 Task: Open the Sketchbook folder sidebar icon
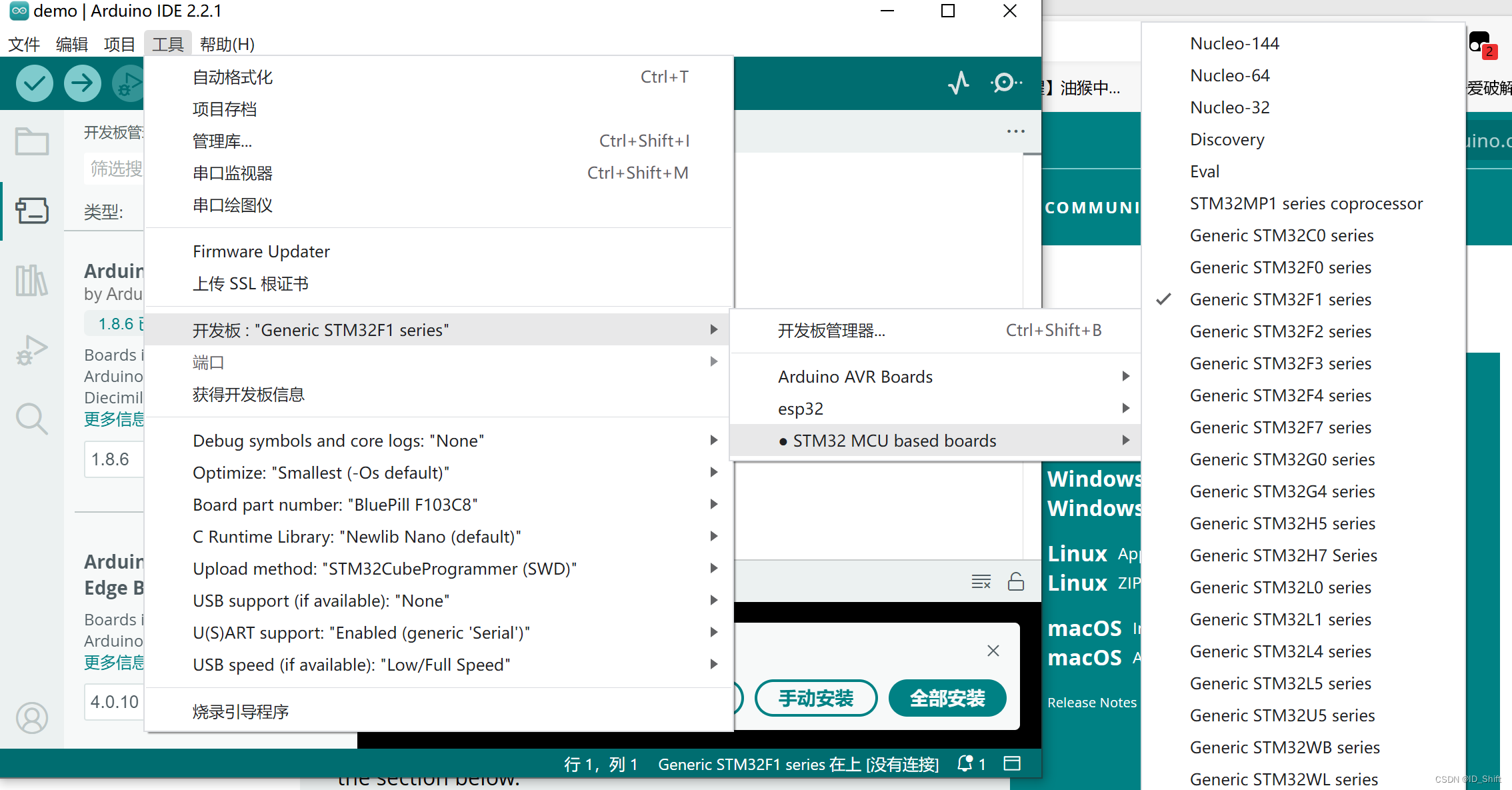click(32, 141)
